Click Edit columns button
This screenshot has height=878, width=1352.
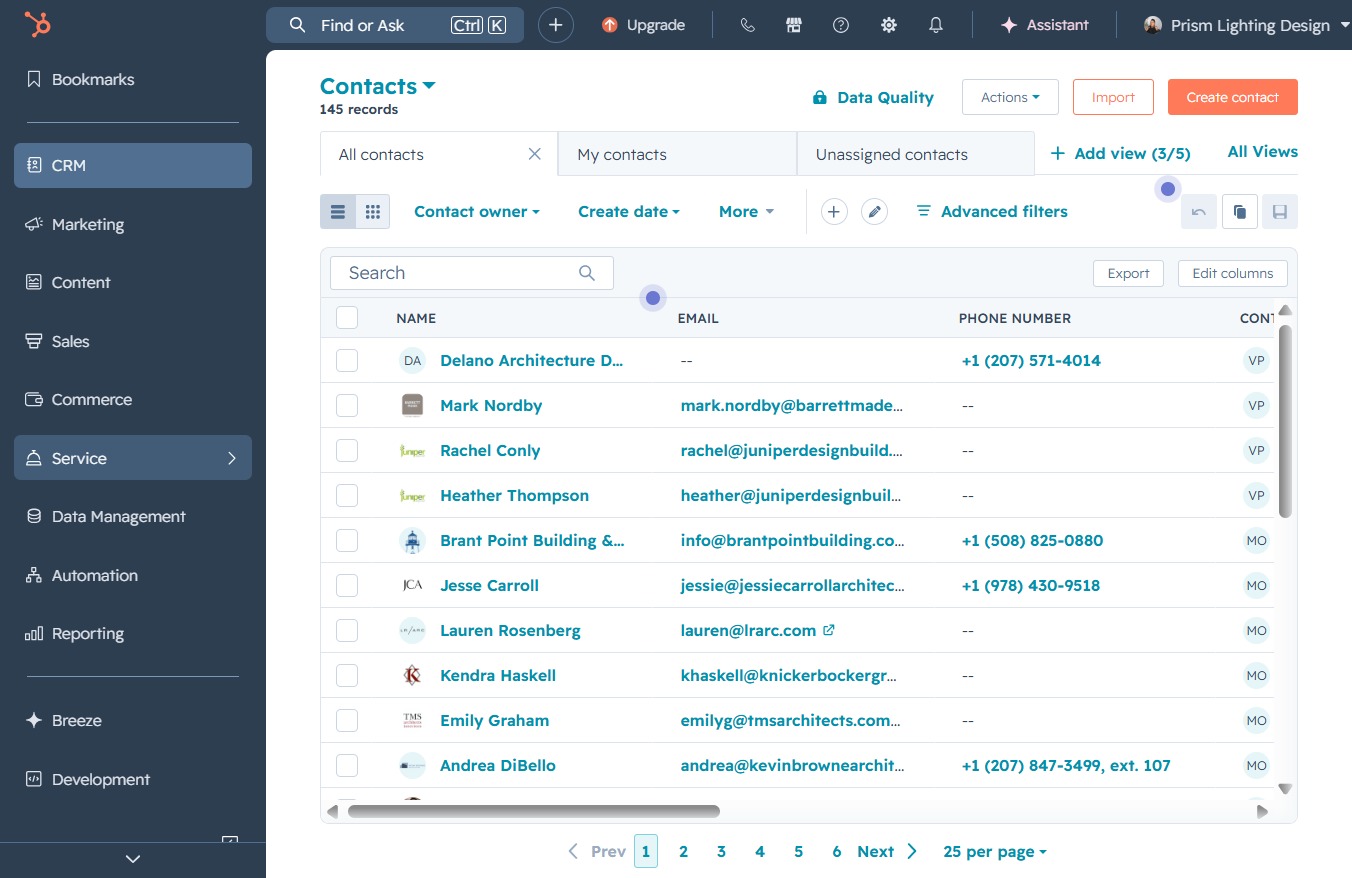coord(1232,273)
